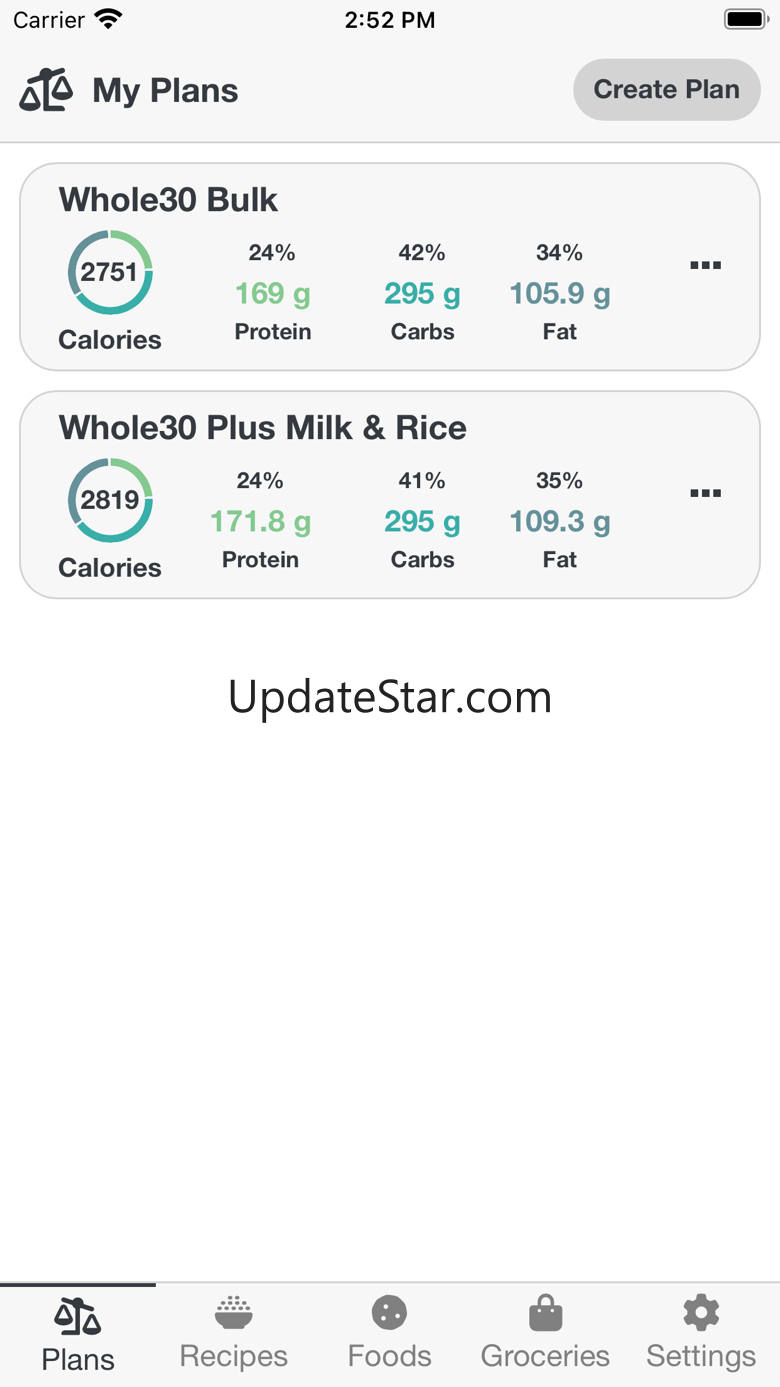The height and width of the screenshot is (1387, 780).
Task: Open the Settings gear icon
Action: tap(701, 1312)
